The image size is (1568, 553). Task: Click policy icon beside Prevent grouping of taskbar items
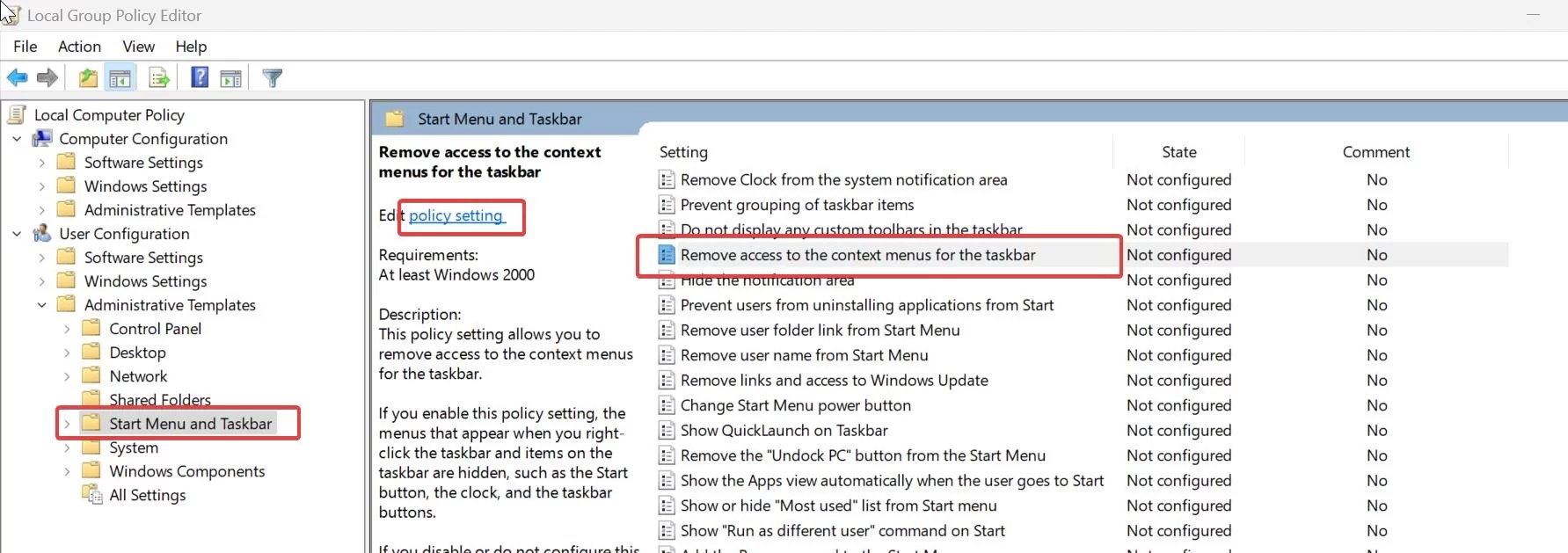(667, 205)
